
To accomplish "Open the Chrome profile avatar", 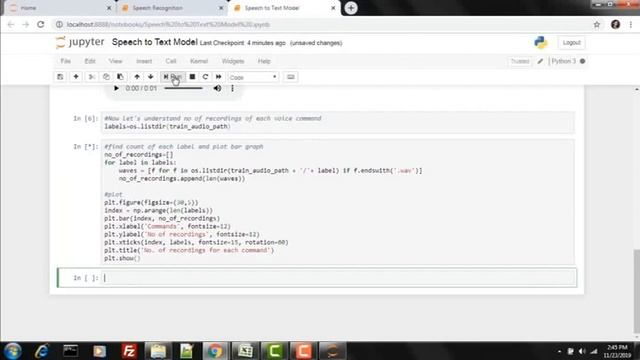I will (616, 24).
